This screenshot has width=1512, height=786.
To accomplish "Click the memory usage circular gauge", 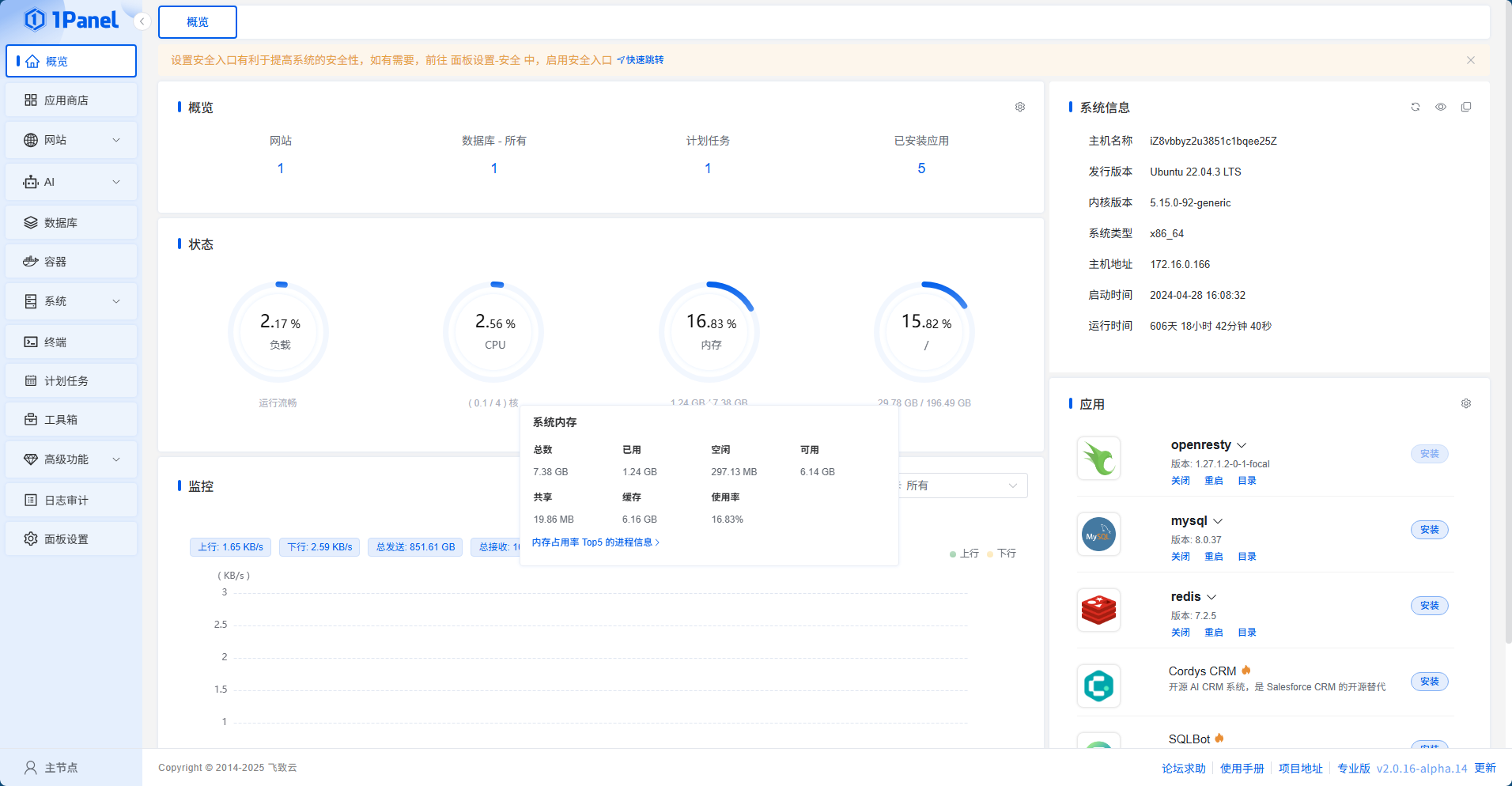I will 709,331.
